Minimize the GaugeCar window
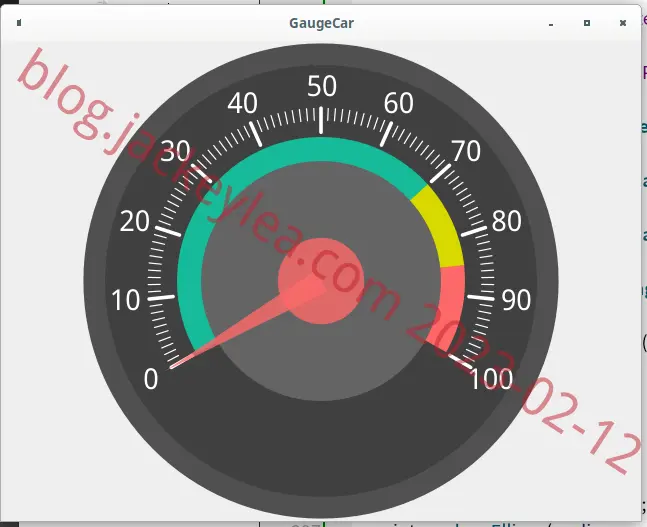 tap(550, 25)
